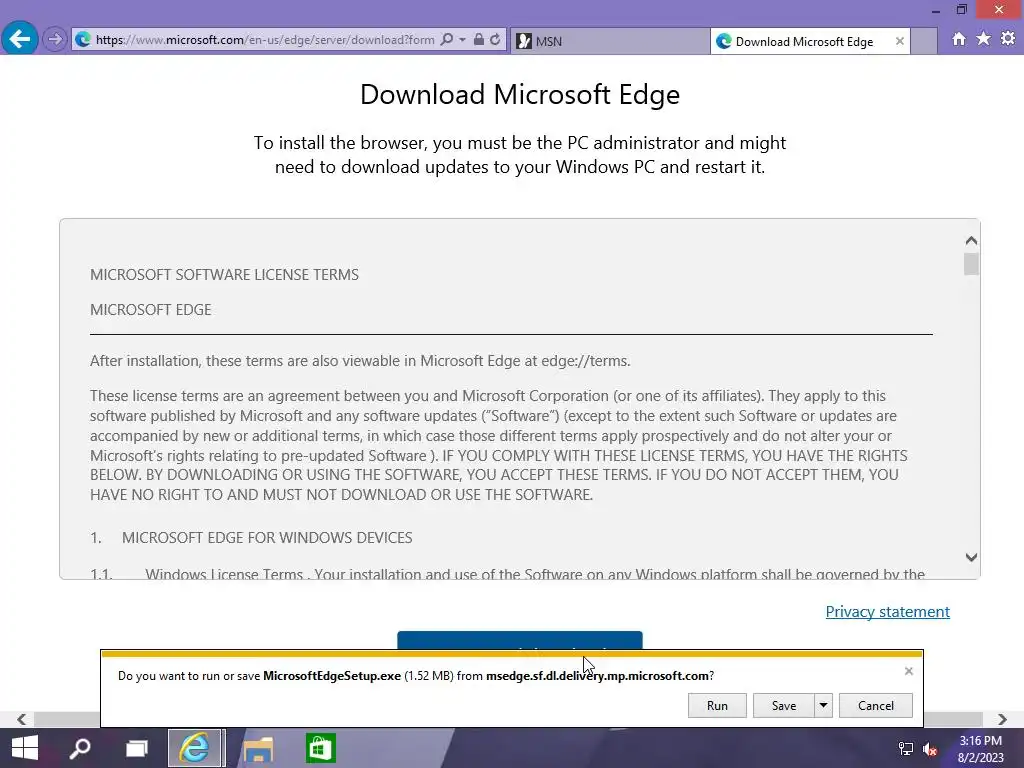Open taskbar Search magnifier
This screenshot has width=1024, height=768.
click(x=80, y=748)
